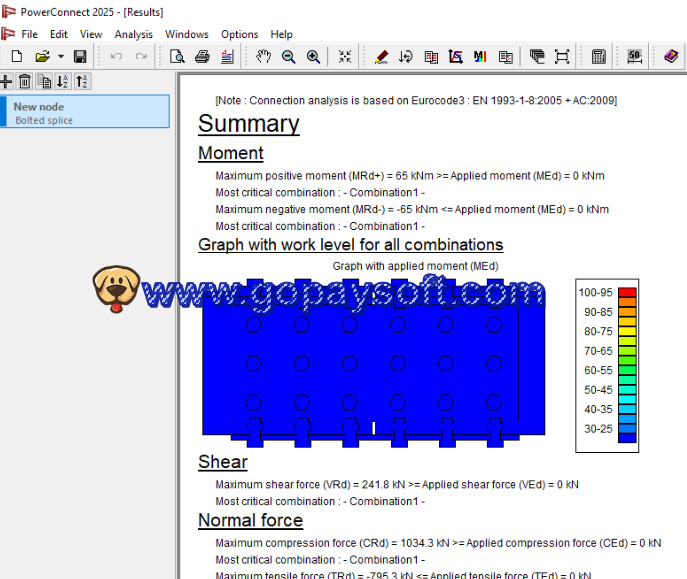The height and width of the screenshot is (579, 687).
Task: Click the Shear heading
Action: (223, 462)
